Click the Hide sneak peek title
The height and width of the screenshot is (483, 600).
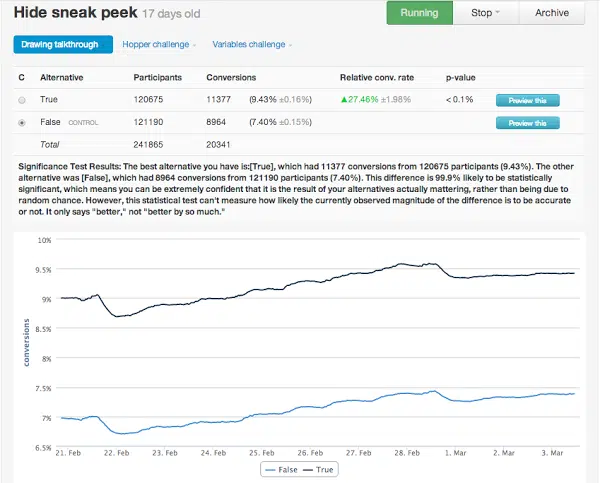pos(75,13)
